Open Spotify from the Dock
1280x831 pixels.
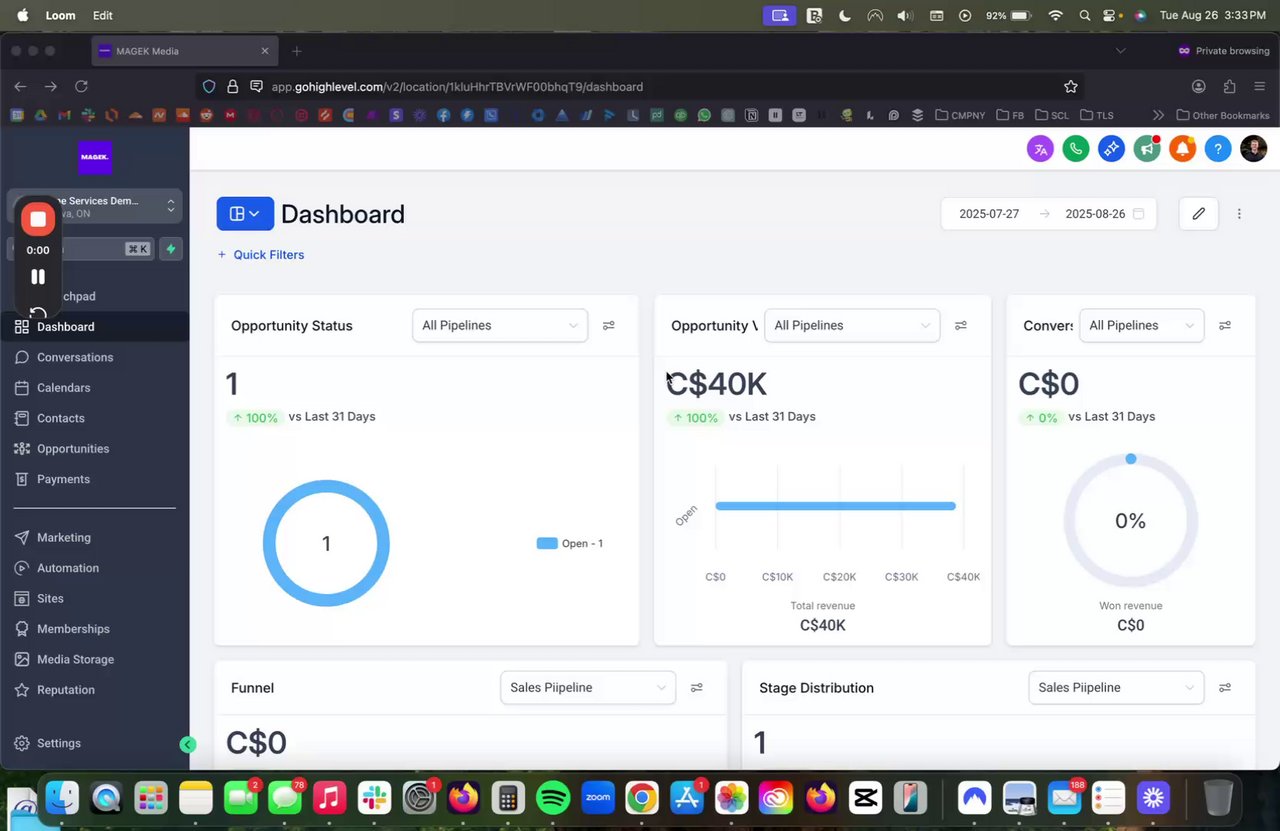[553, 797]
